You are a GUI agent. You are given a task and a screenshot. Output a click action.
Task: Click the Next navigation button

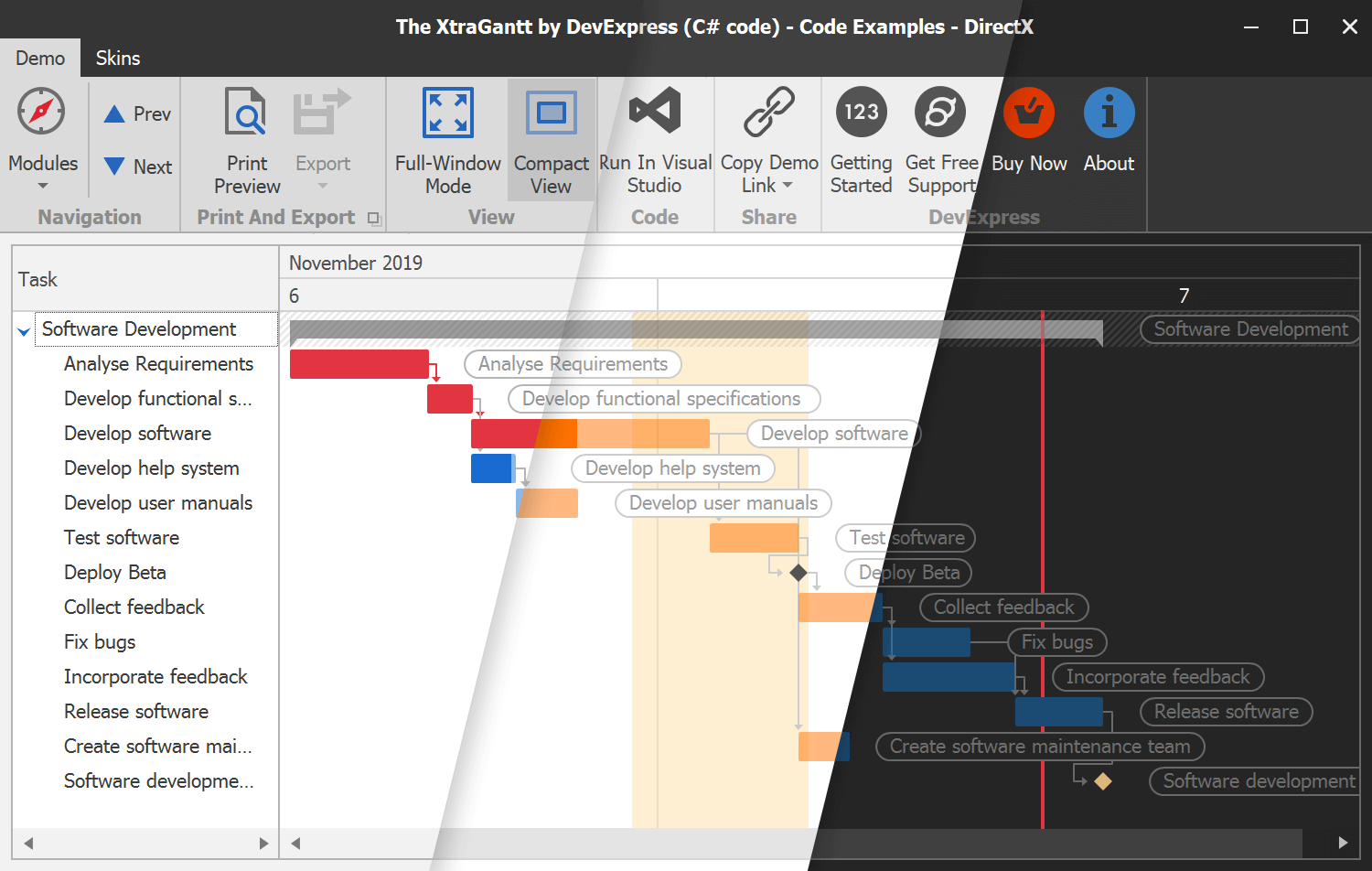click(135, 167)
